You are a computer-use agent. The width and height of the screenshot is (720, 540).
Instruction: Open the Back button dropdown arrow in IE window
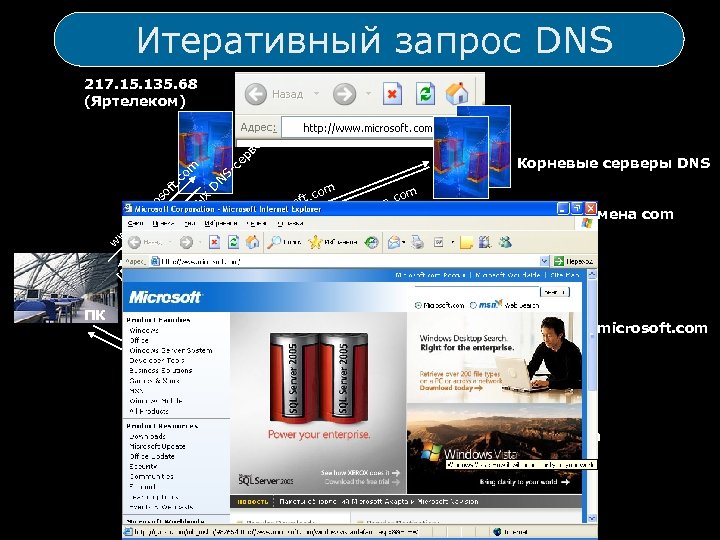click(x=169, y=242)
